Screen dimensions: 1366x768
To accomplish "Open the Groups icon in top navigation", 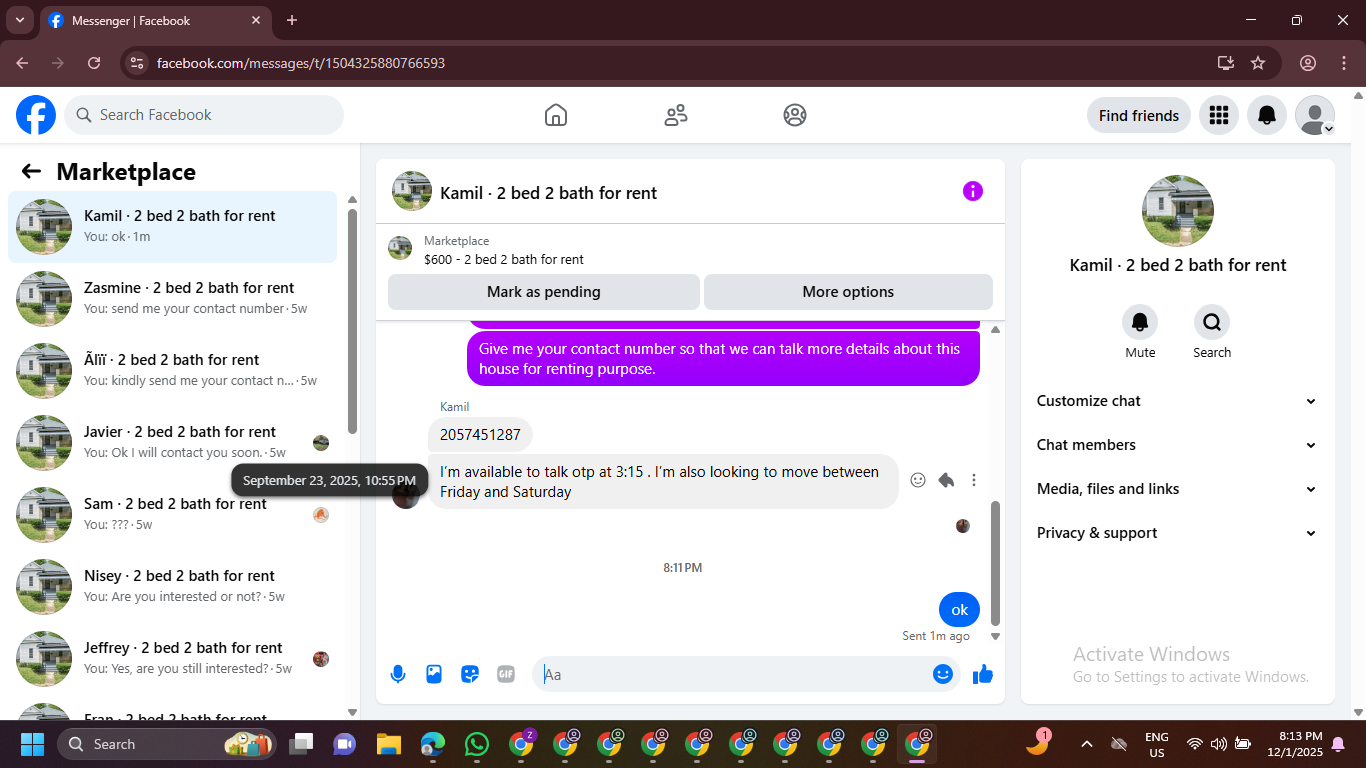I will [x=795, y=115].
